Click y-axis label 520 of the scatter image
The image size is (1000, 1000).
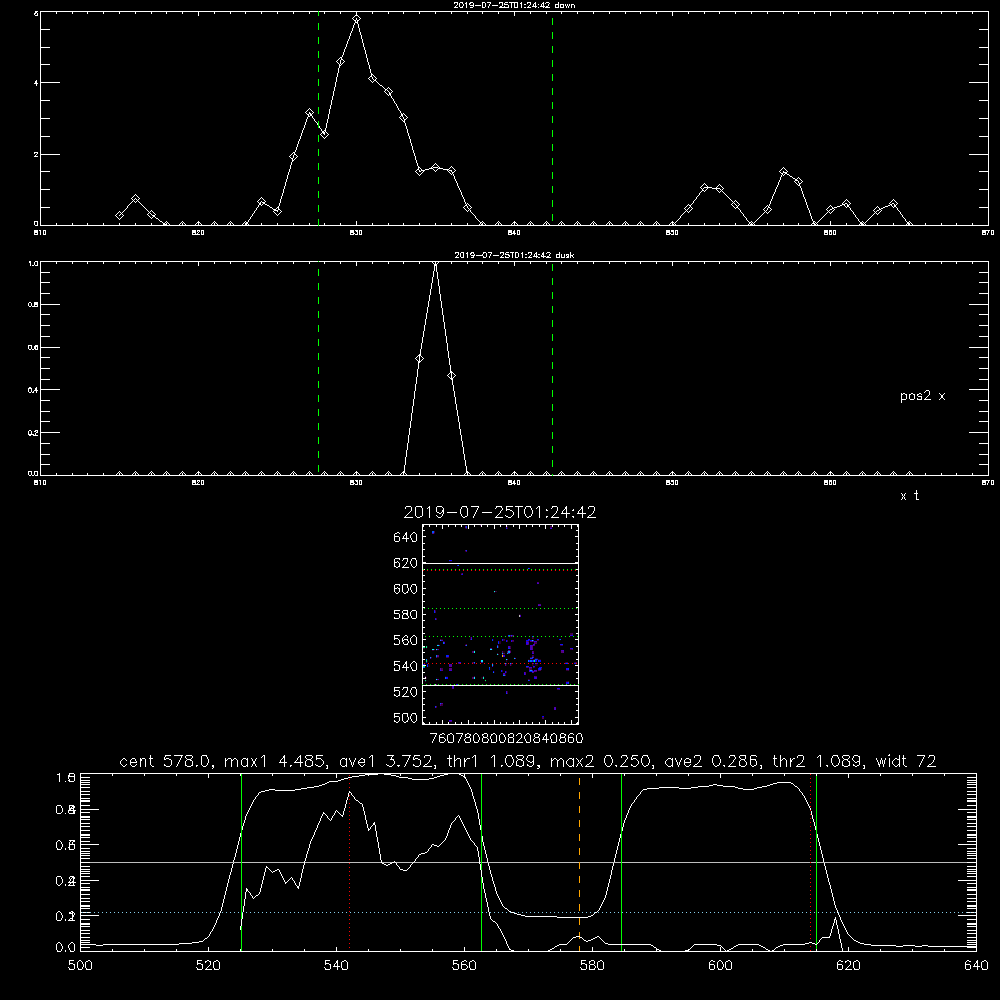click(x=406, y=692)
